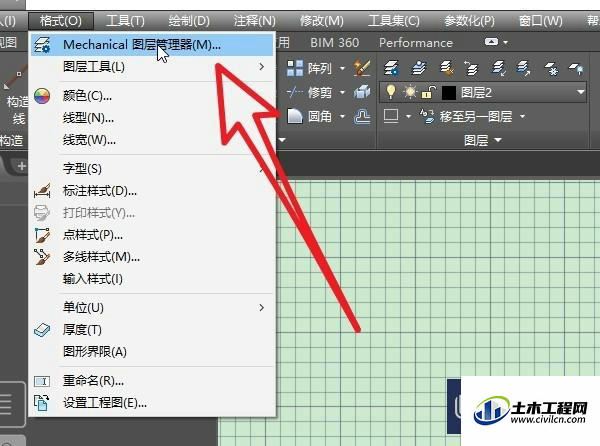The width and height of the screenshot is (600, 446).
Task: Click the layer isolate icon
Action: (499, 68)
